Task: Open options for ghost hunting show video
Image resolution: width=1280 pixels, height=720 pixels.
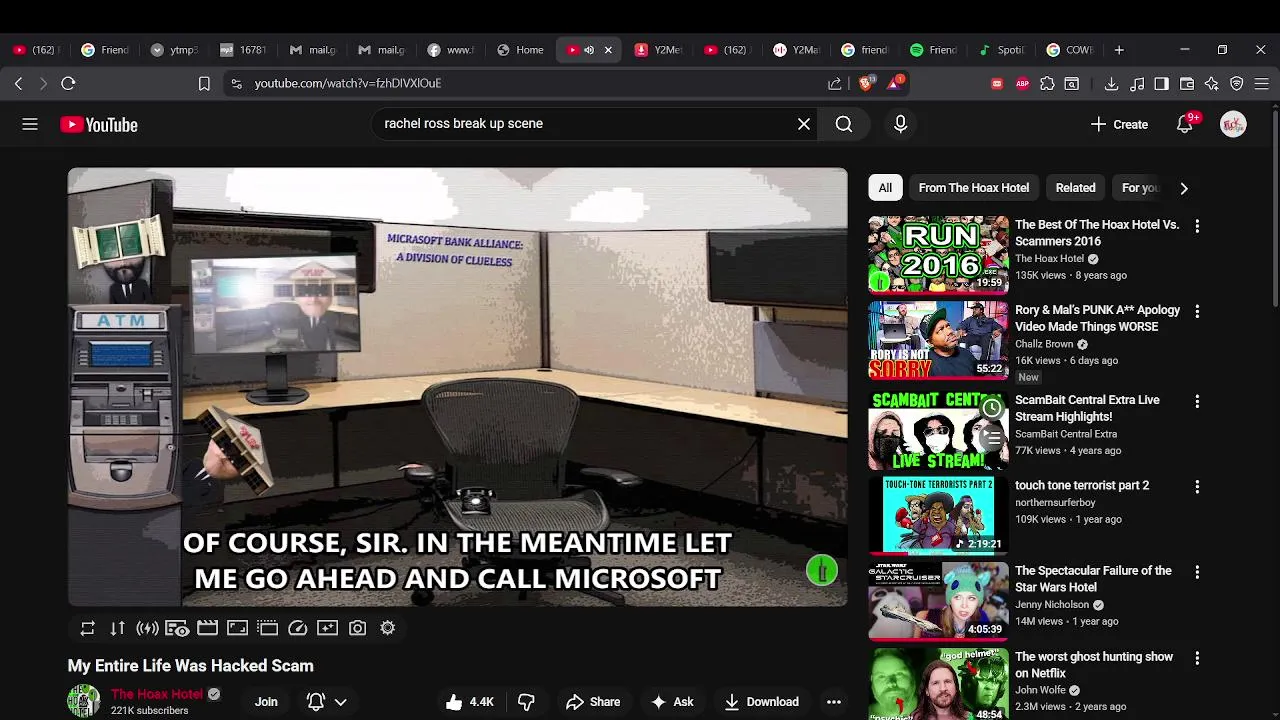Action: [1197, 658]
